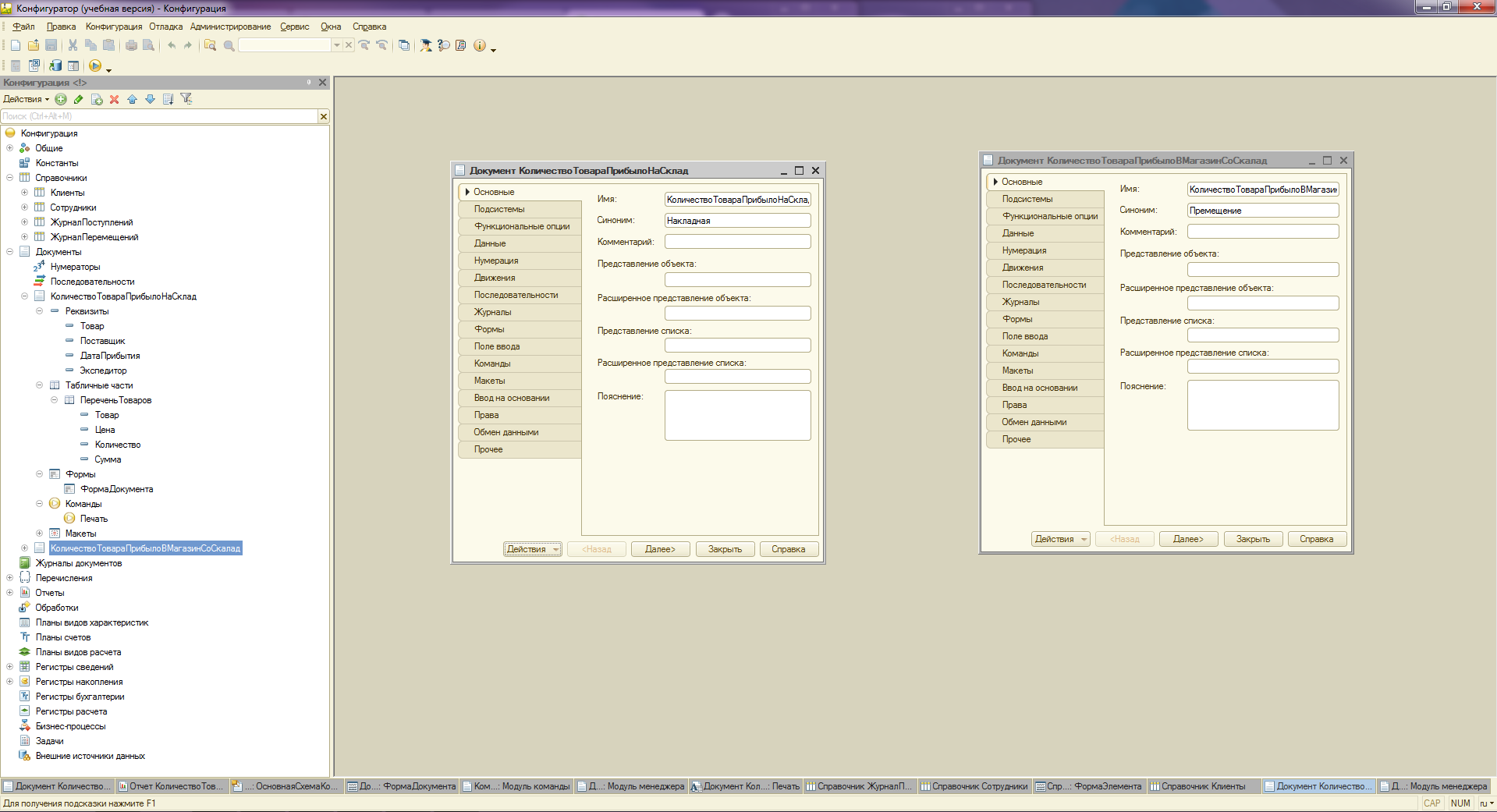
Task: Click the window list icon in the toolbar
Action: pos(404,45)
